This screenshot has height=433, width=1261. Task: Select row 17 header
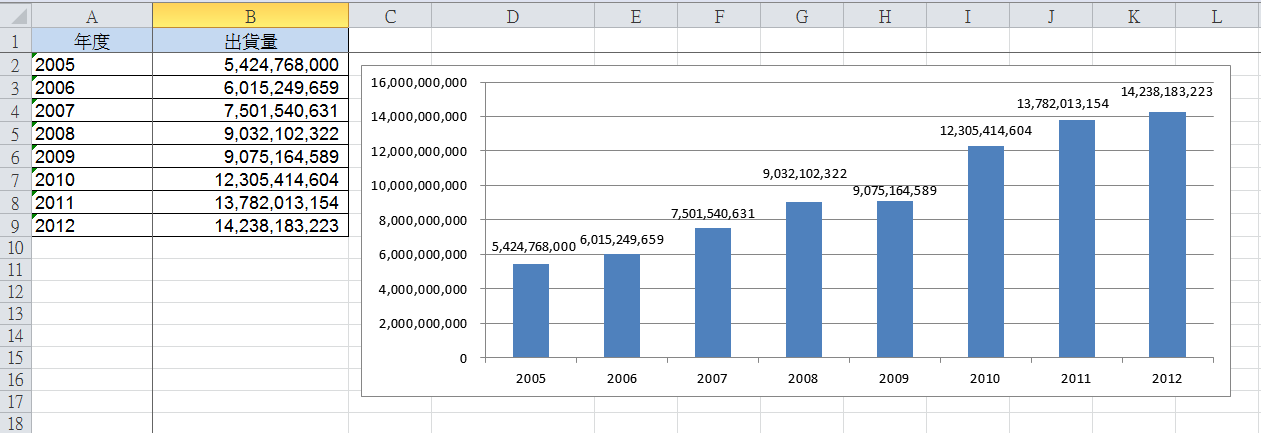coord(16,400)
